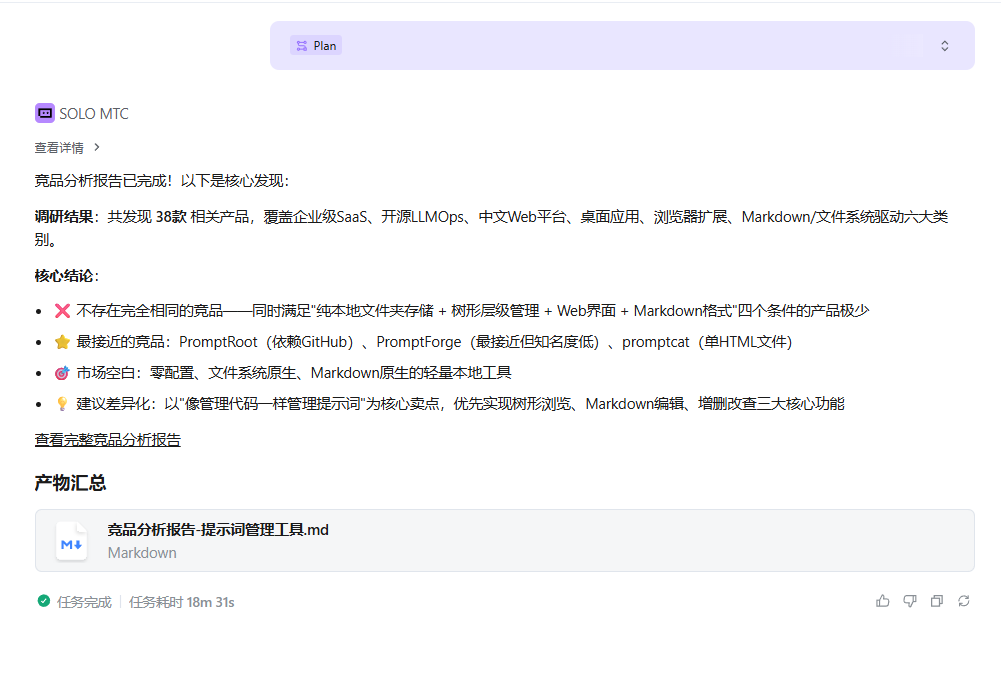The image size is (1001, 673).
Task: Regenerate the response with the refresh icon
Action: click(x=963, y=601)
